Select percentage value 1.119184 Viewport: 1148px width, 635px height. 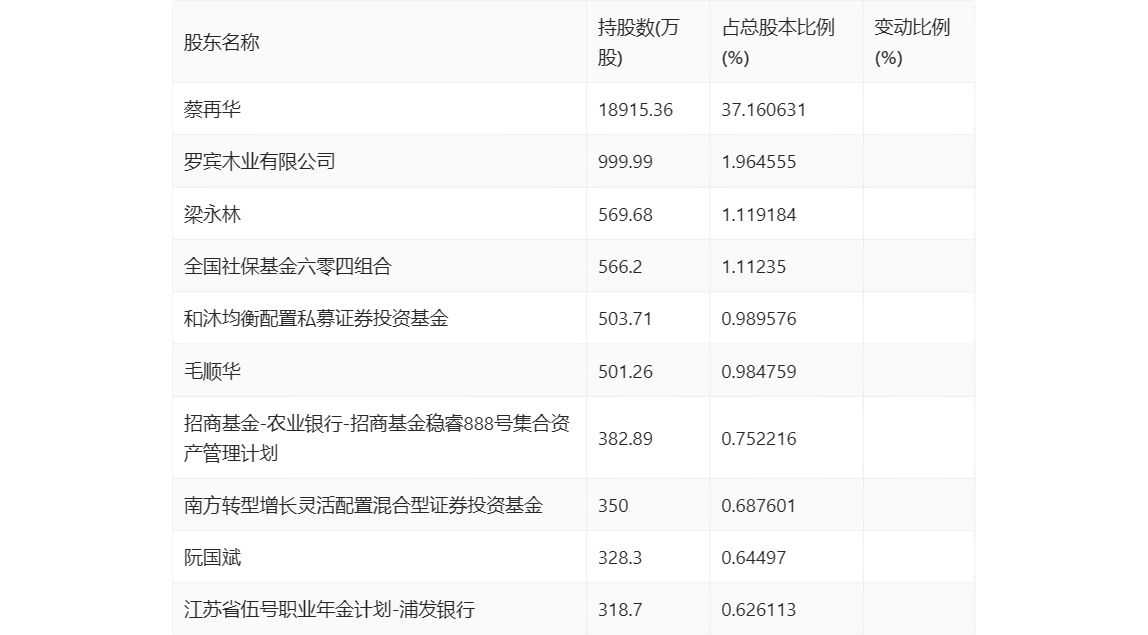point(758,215)
